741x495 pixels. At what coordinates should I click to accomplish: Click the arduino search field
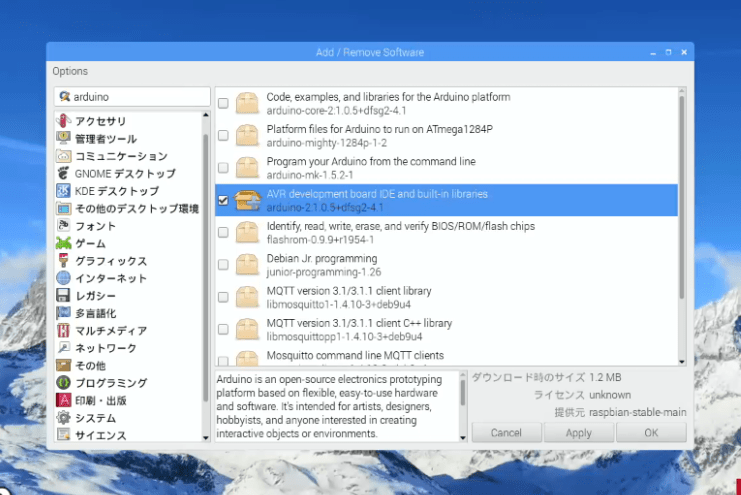[x=132, y=96]
